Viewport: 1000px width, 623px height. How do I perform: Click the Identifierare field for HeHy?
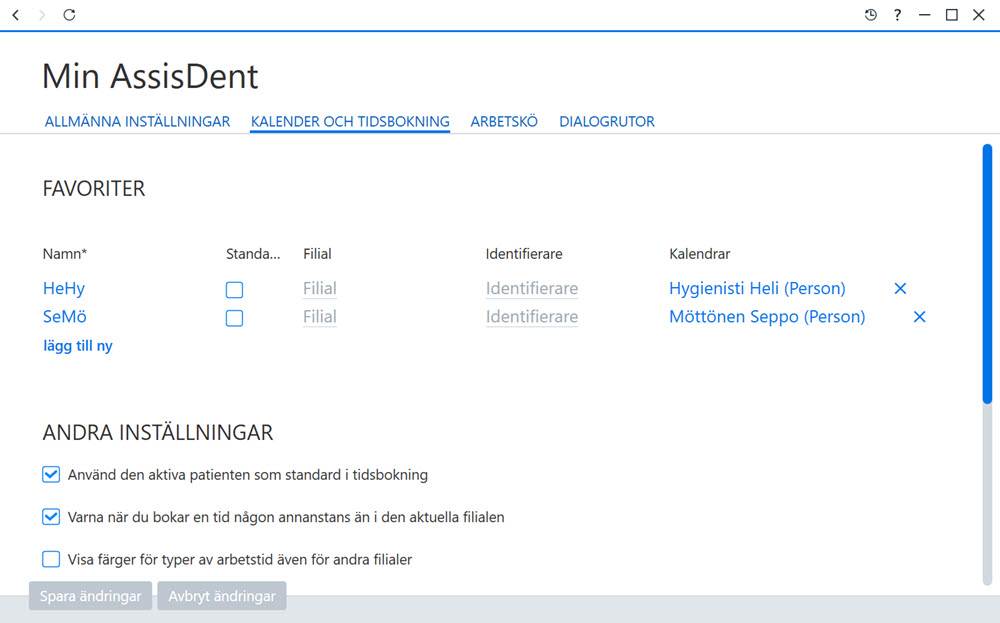532,288
